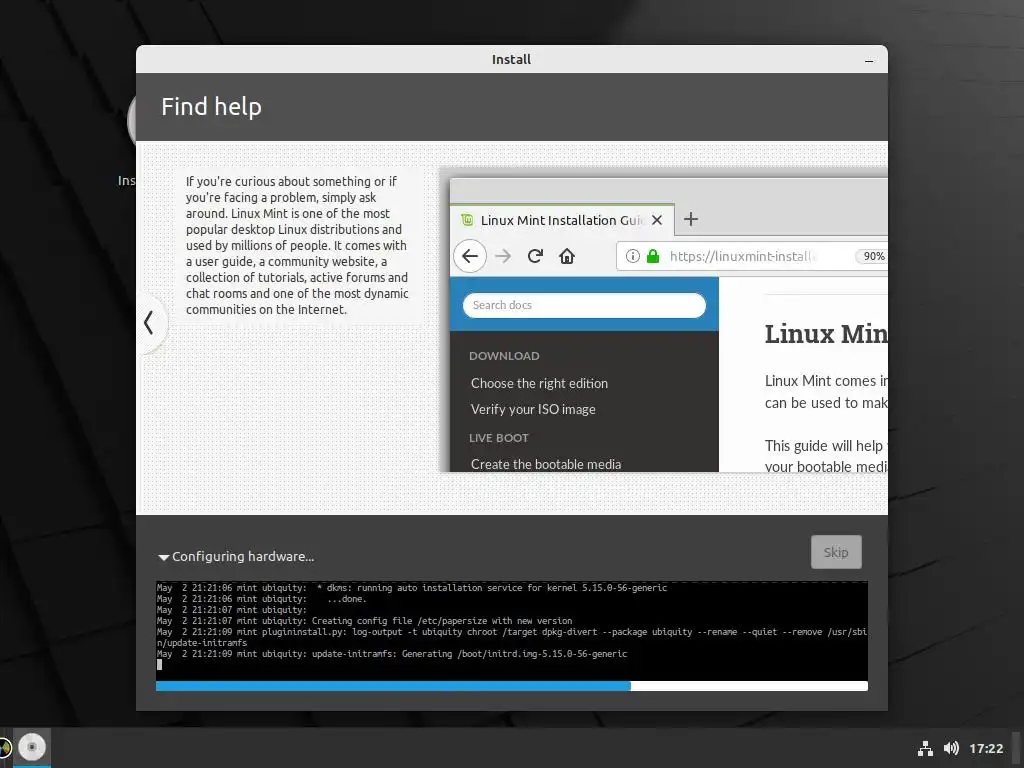Click the https://linuxmint-install address field
Screen dimensions: 1024x768
point(751,256)
